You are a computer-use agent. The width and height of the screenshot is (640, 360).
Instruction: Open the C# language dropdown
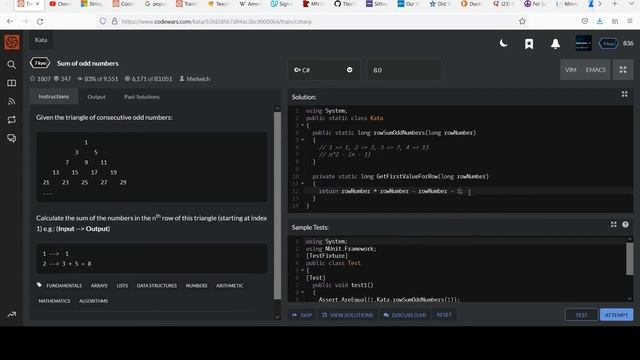click(323, 70)
